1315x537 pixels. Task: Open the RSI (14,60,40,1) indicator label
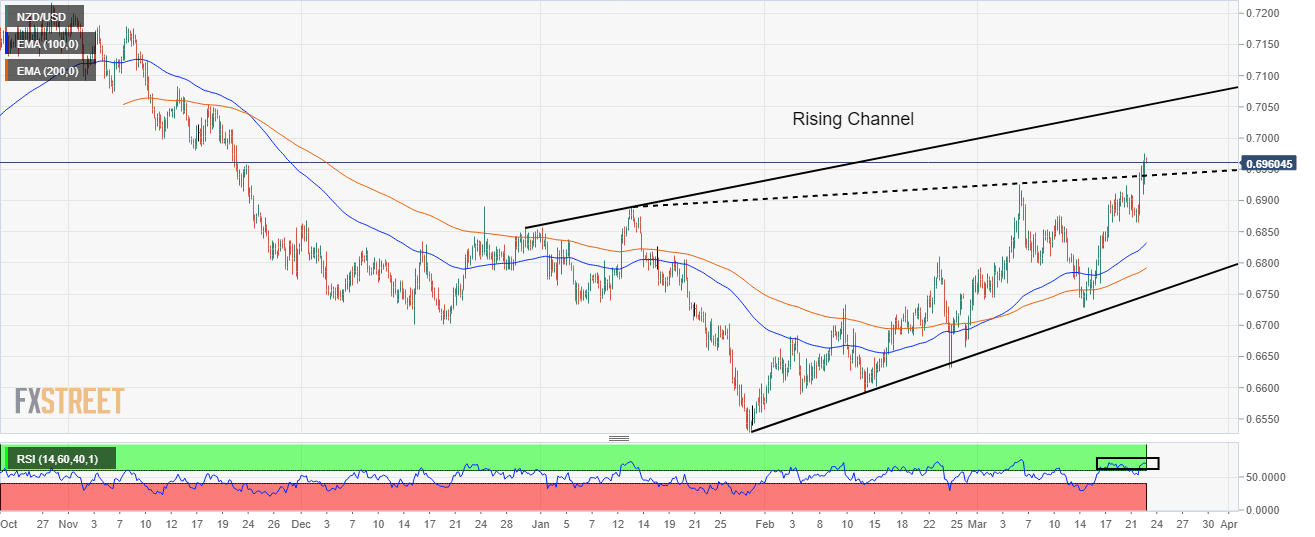57,459
